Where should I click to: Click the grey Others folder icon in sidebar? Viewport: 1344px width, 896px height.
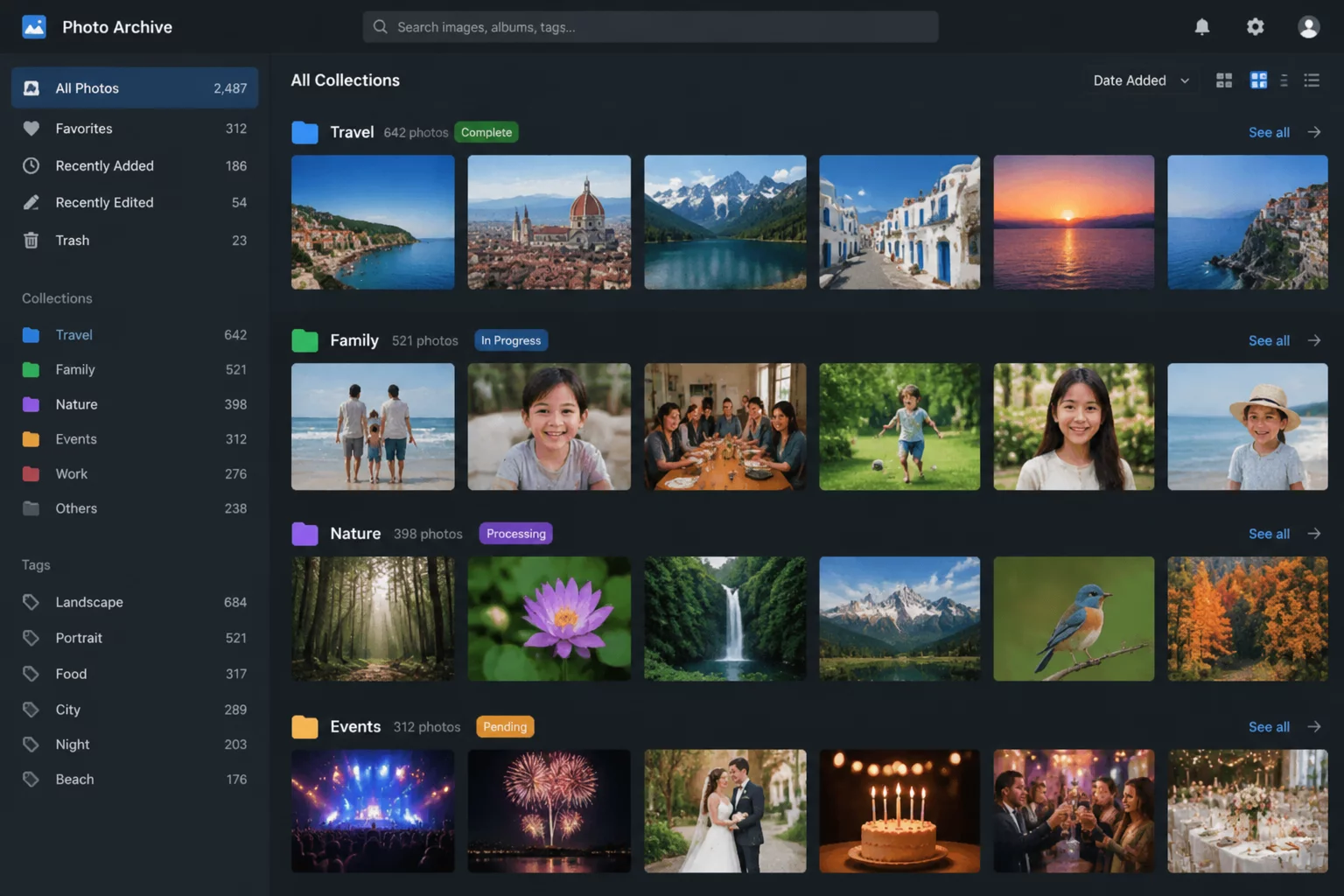pyautogui.click(x=31, y=508)
